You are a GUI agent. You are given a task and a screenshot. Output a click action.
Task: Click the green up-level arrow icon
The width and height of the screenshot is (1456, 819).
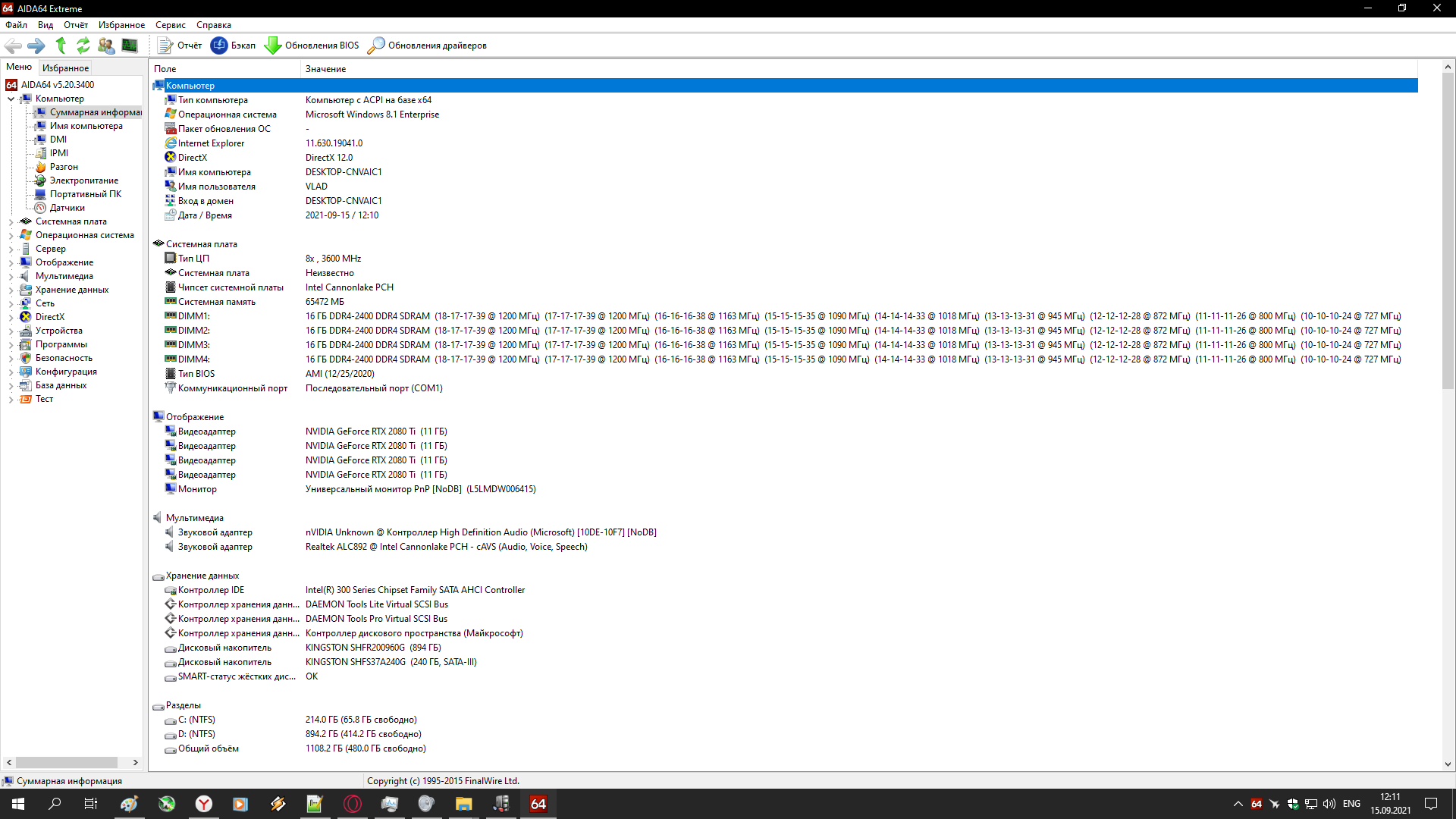61,45
